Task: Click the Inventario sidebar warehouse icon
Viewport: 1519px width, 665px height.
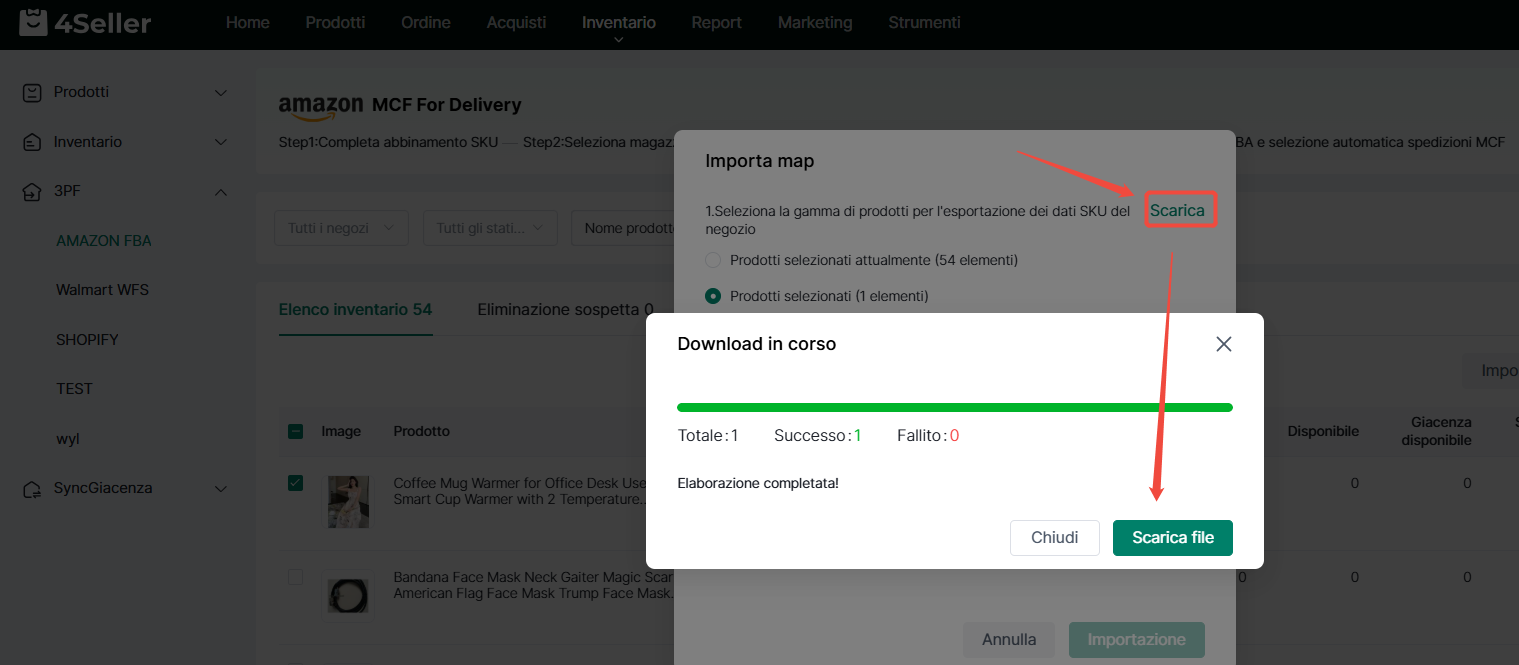Action: pyautogui.click(x=32, y=142)
